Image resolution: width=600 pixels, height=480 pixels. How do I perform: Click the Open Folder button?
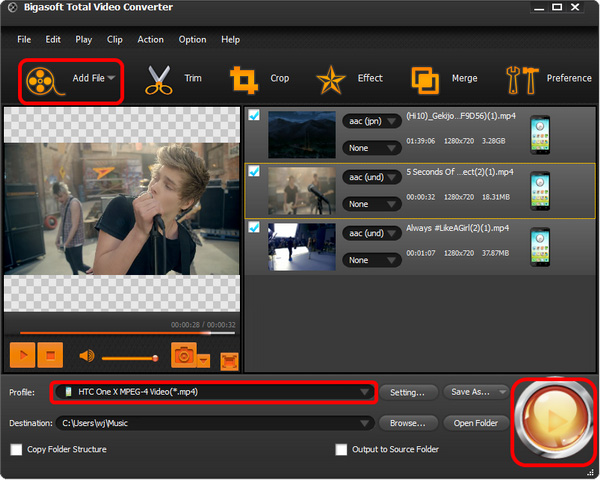(476, 423)
